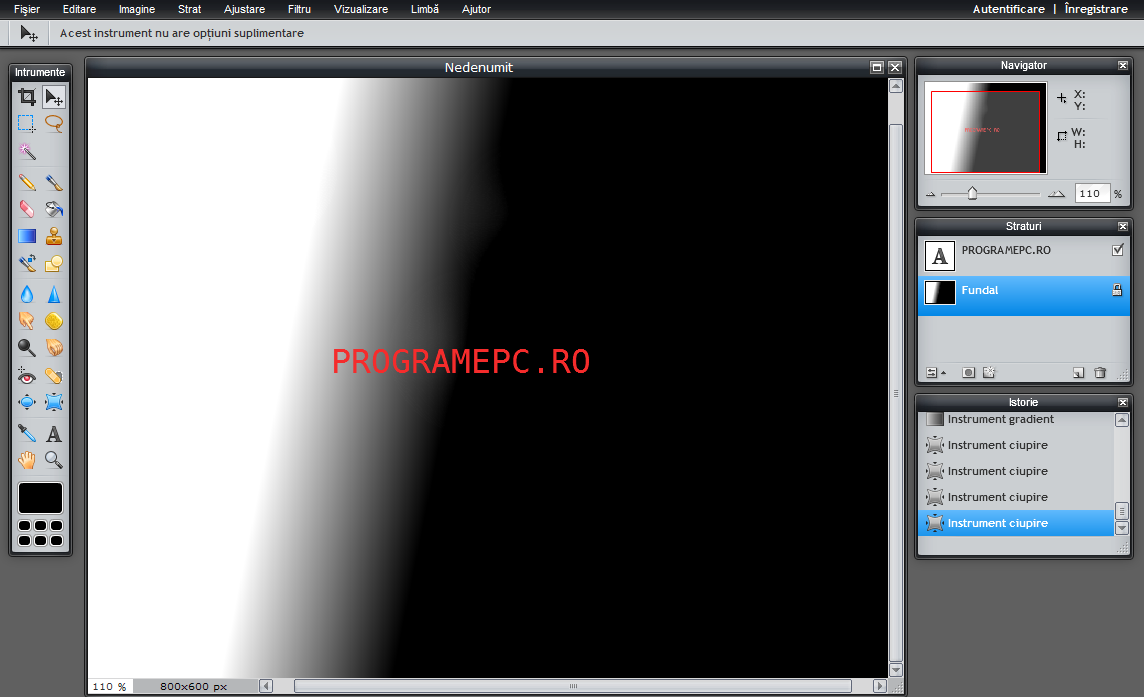1144x697 pixels.
Task: Select the PROGRAMEPC.RO text layer
Action: coord(1024,256)
